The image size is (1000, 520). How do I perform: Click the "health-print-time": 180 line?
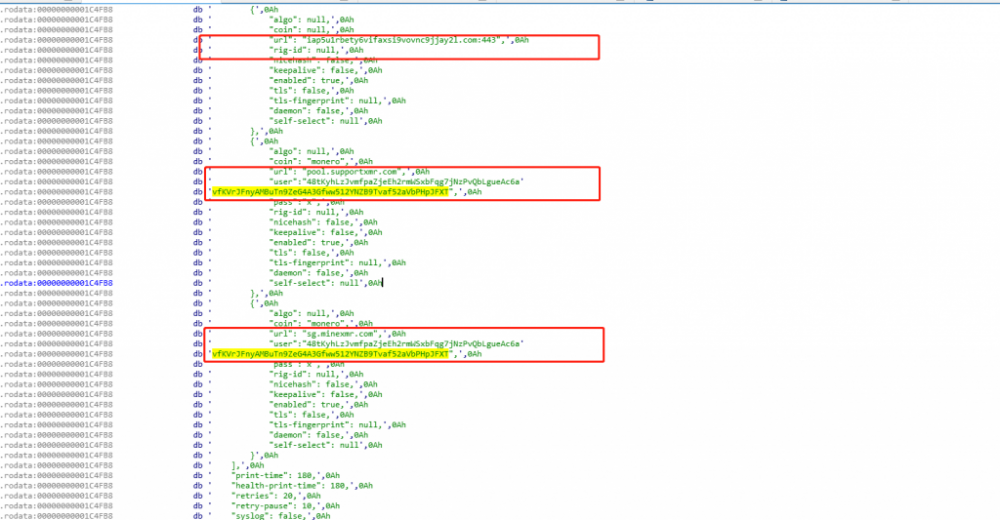(302, 486)
